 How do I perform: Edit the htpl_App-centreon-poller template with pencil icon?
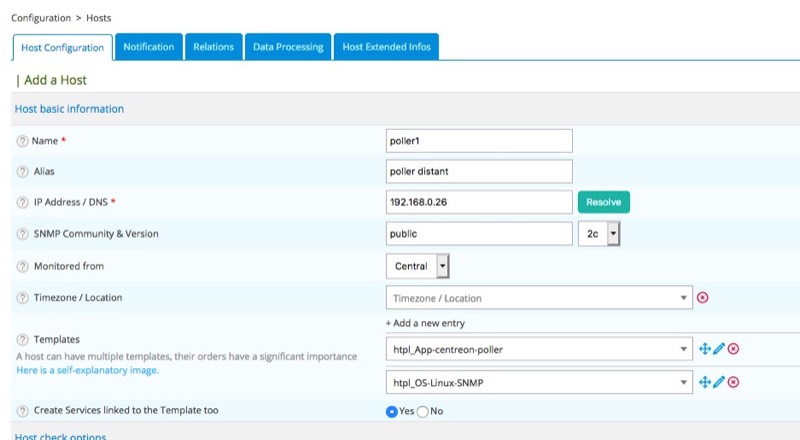[x=718, y=349]
